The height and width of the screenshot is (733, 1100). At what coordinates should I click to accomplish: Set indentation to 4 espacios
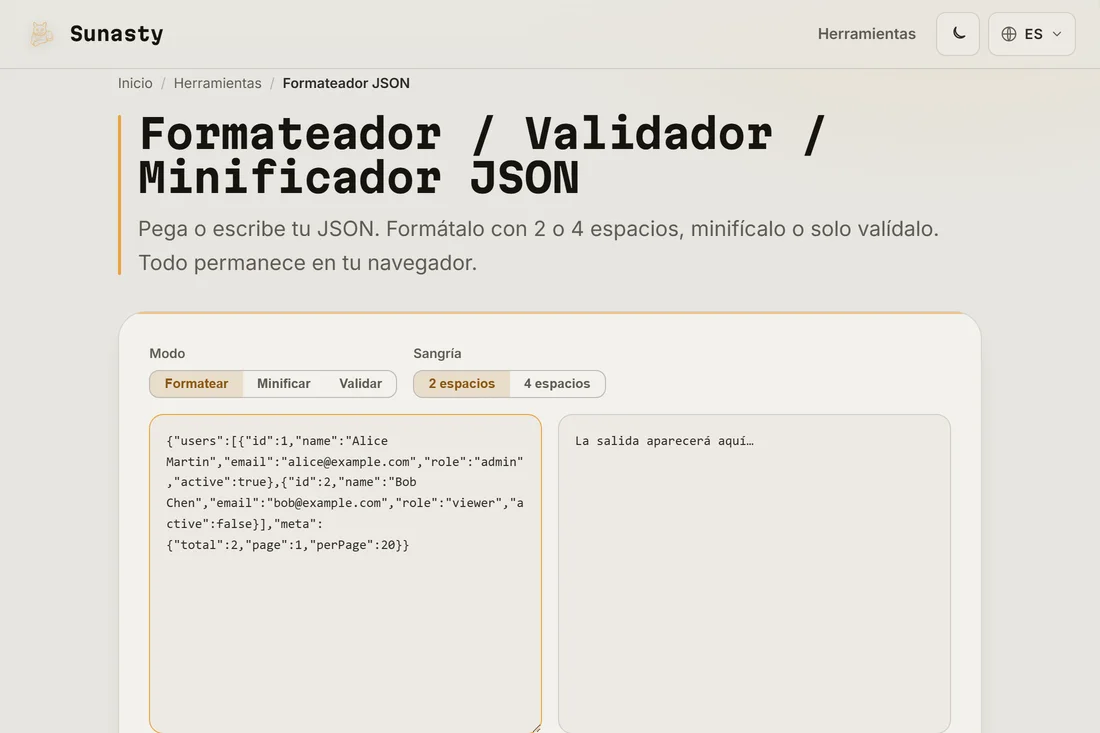pos(557,384)
